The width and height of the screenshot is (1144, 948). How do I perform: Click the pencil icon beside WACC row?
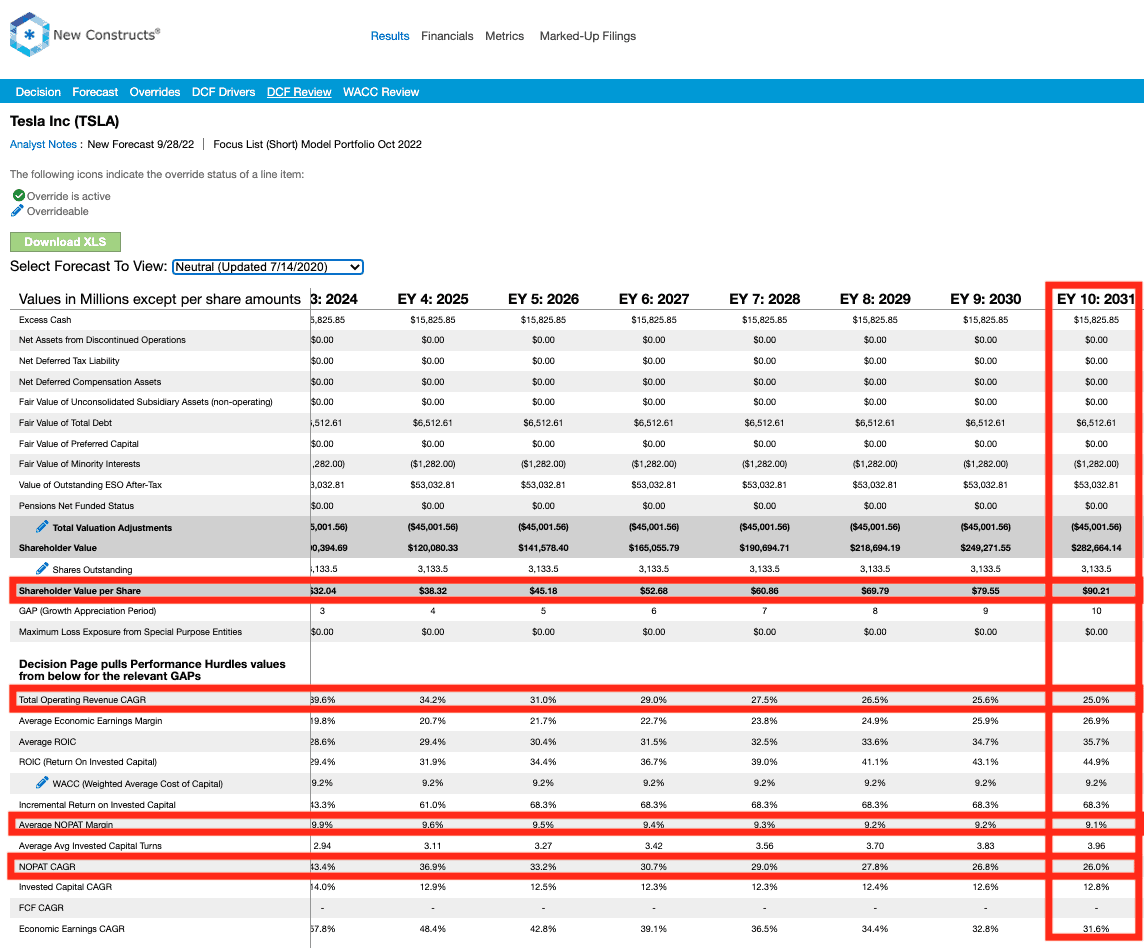pos(42,783)
